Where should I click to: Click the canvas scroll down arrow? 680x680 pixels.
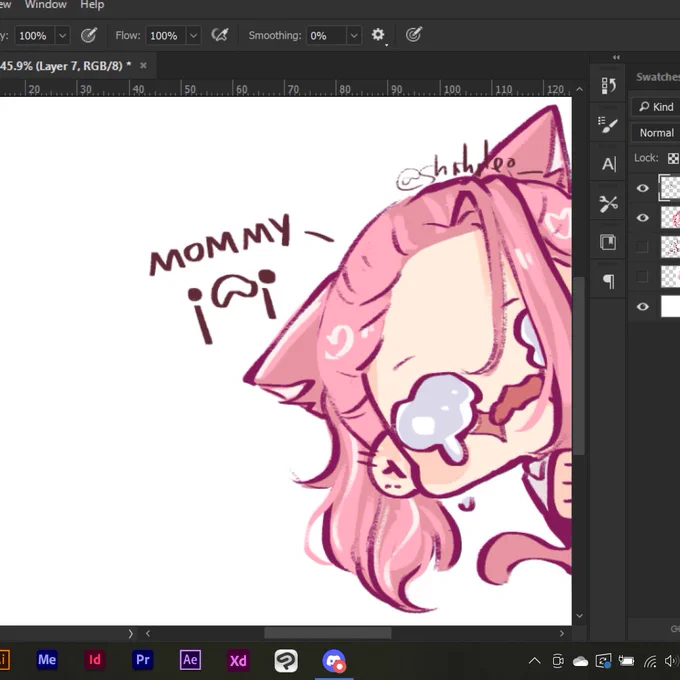point(579,616)
